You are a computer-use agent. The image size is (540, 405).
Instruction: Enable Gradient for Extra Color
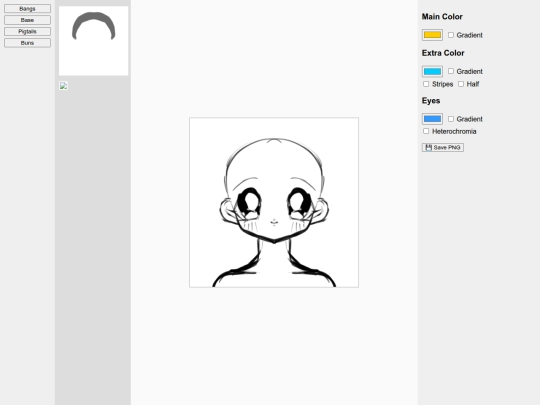click(x=451, y=71)
